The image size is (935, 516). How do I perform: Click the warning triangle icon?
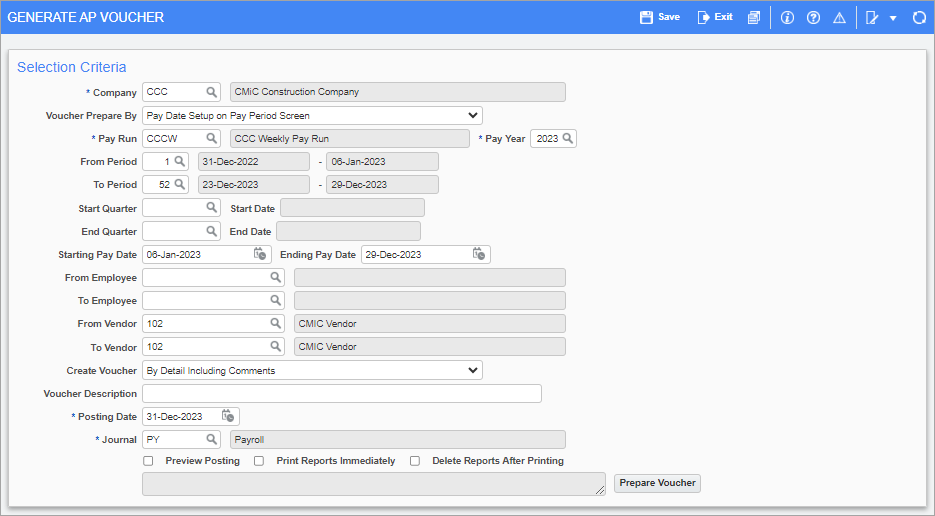[840, 17]
